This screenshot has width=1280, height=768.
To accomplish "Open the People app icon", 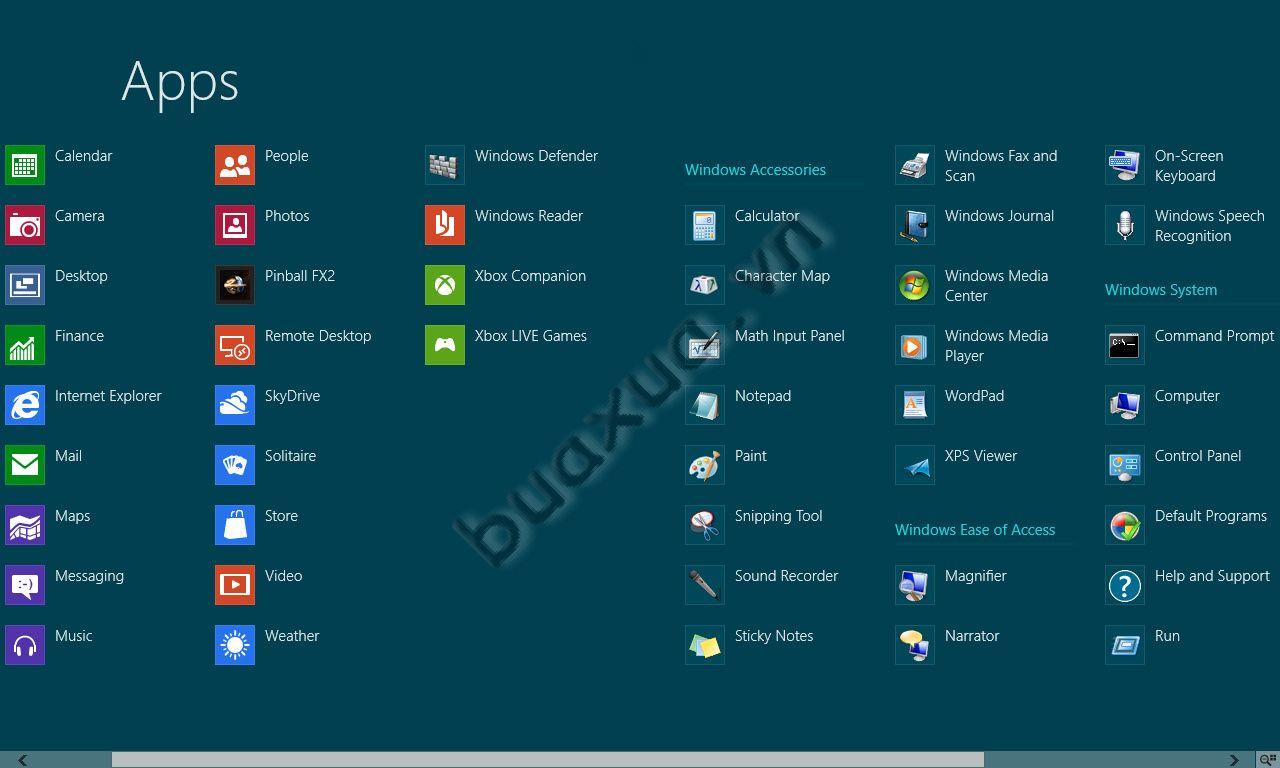I will [x=235, y=165].
